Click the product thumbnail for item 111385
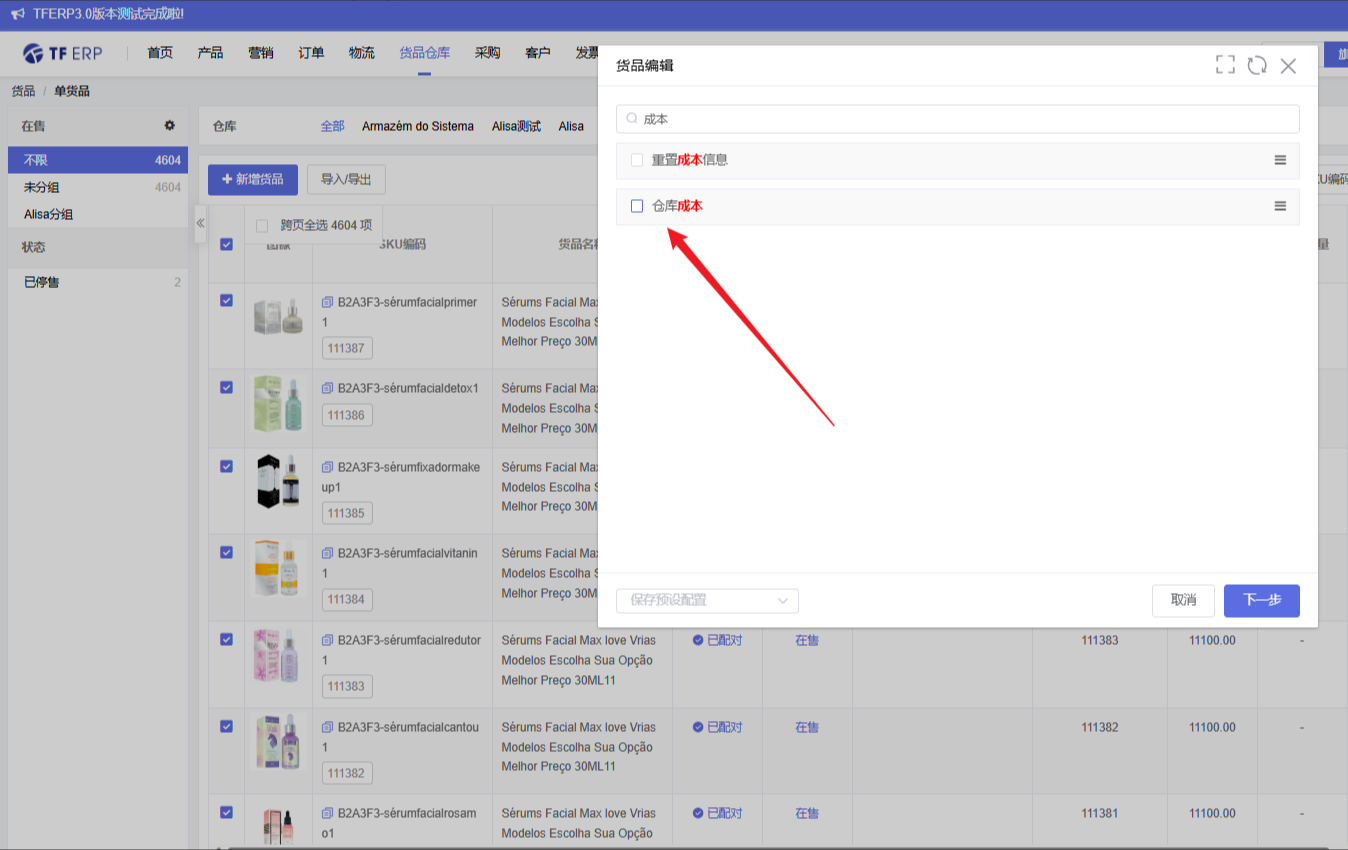1348x850 pixels. tap(278, 481)
